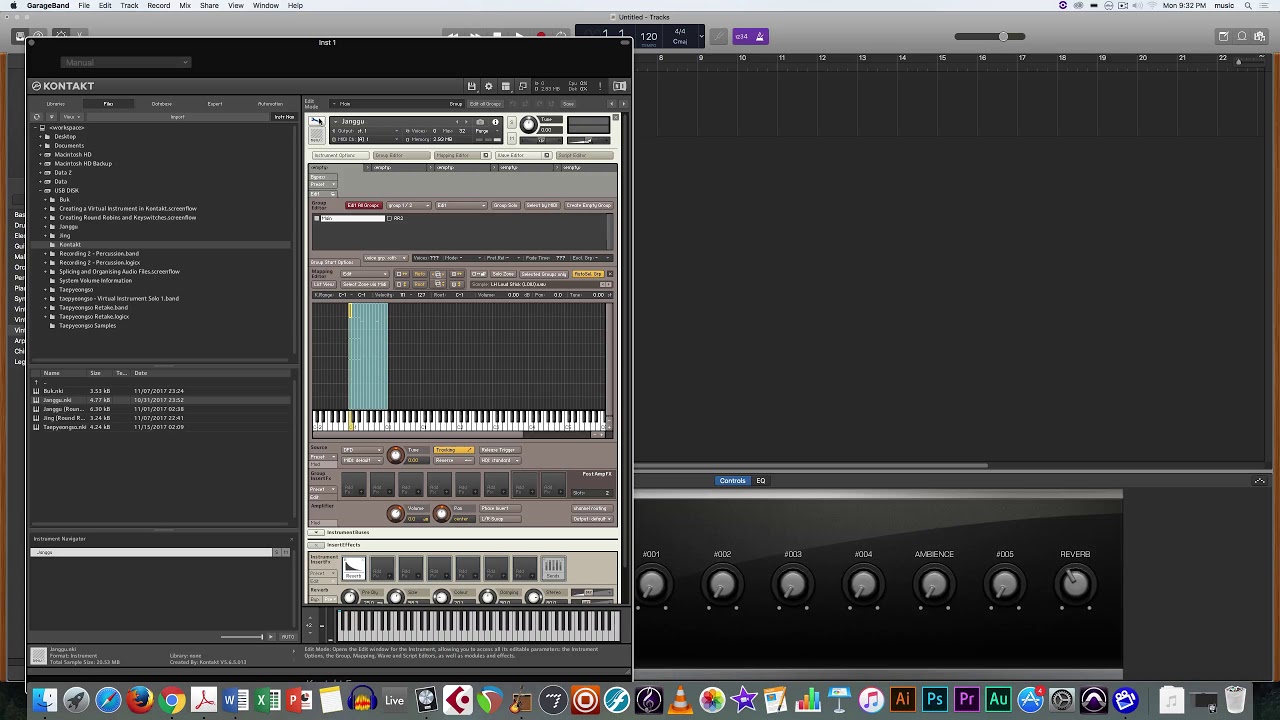
Task: Check the RR2 group checkbox
Action: 390,218
